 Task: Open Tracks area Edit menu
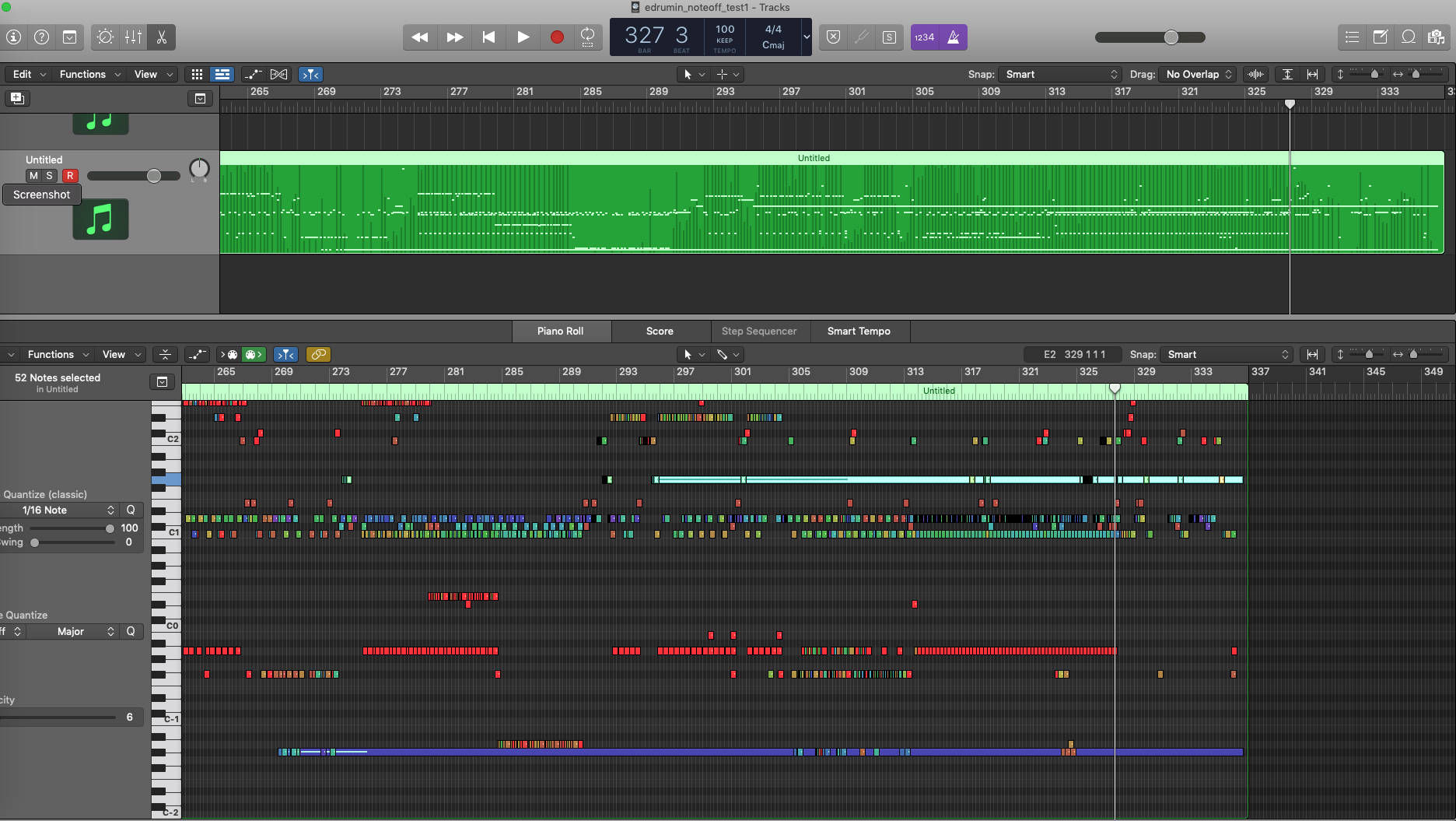pyautogui.click(x=29, y=74)
